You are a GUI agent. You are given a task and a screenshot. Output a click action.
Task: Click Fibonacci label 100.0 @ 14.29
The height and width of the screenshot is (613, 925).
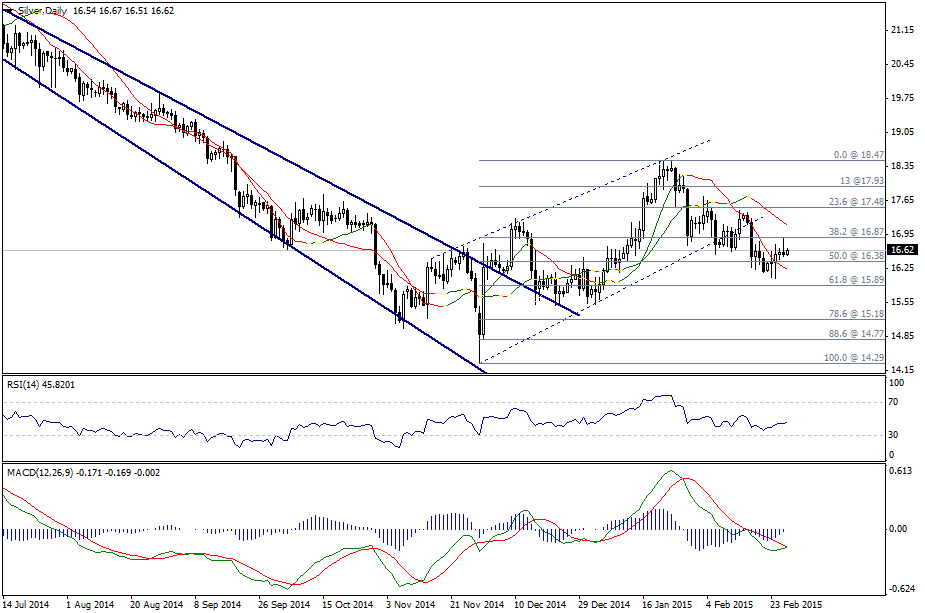(854, 358)
